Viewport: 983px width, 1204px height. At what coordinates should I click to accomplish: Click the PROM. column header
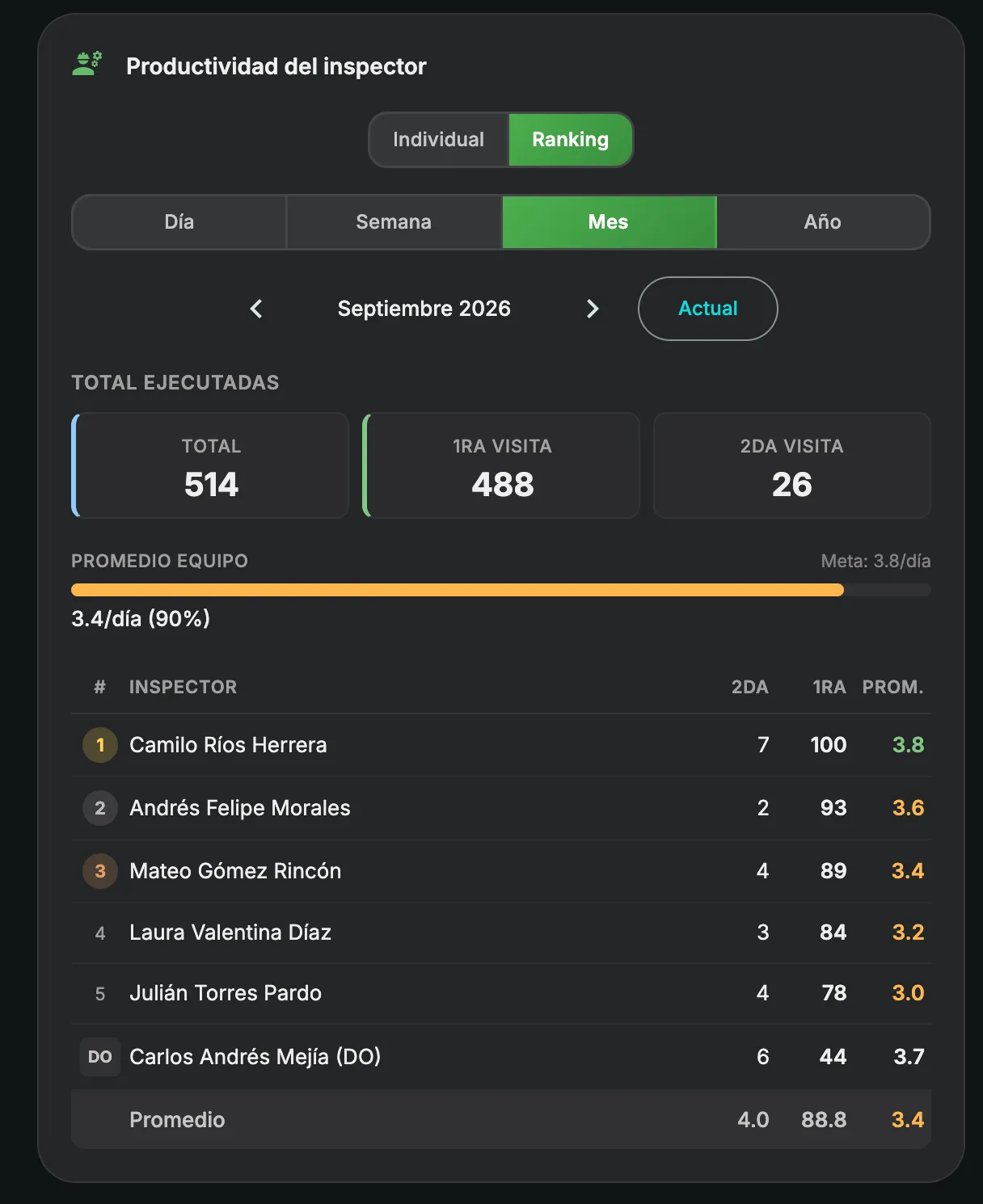[x=893, y=687]
